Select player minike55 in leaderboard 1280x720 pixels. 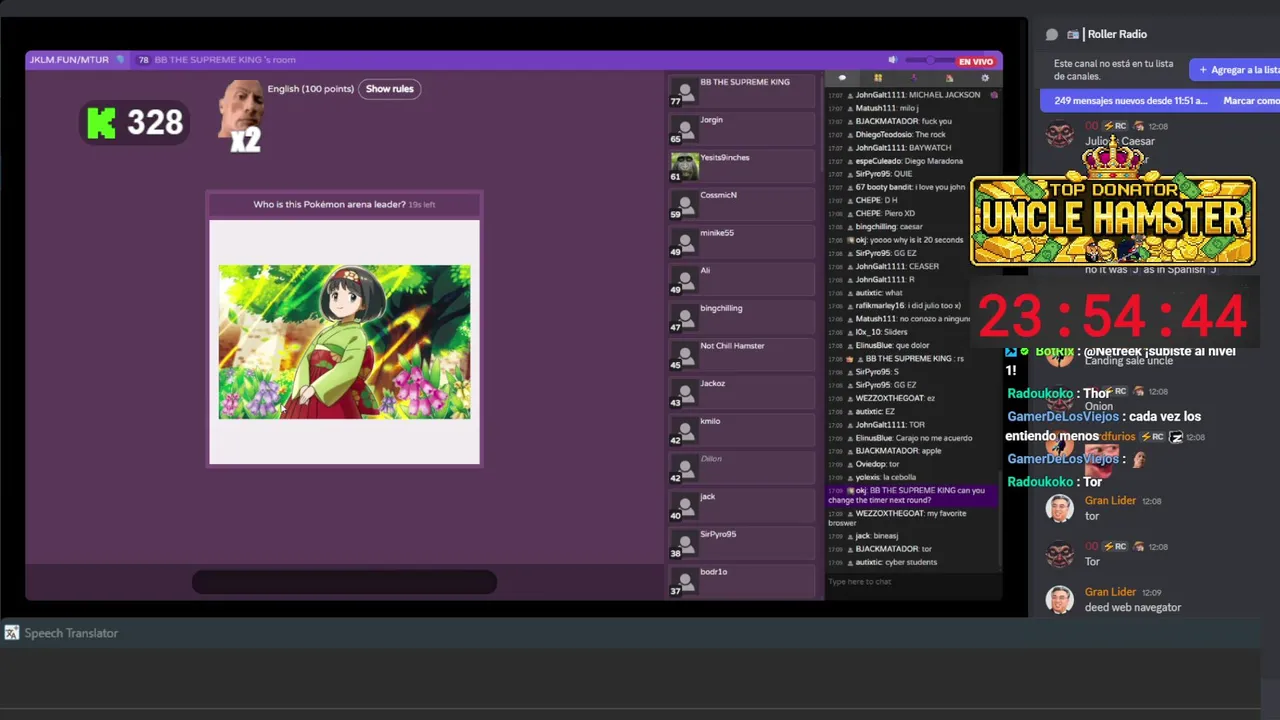coord(744,243)
